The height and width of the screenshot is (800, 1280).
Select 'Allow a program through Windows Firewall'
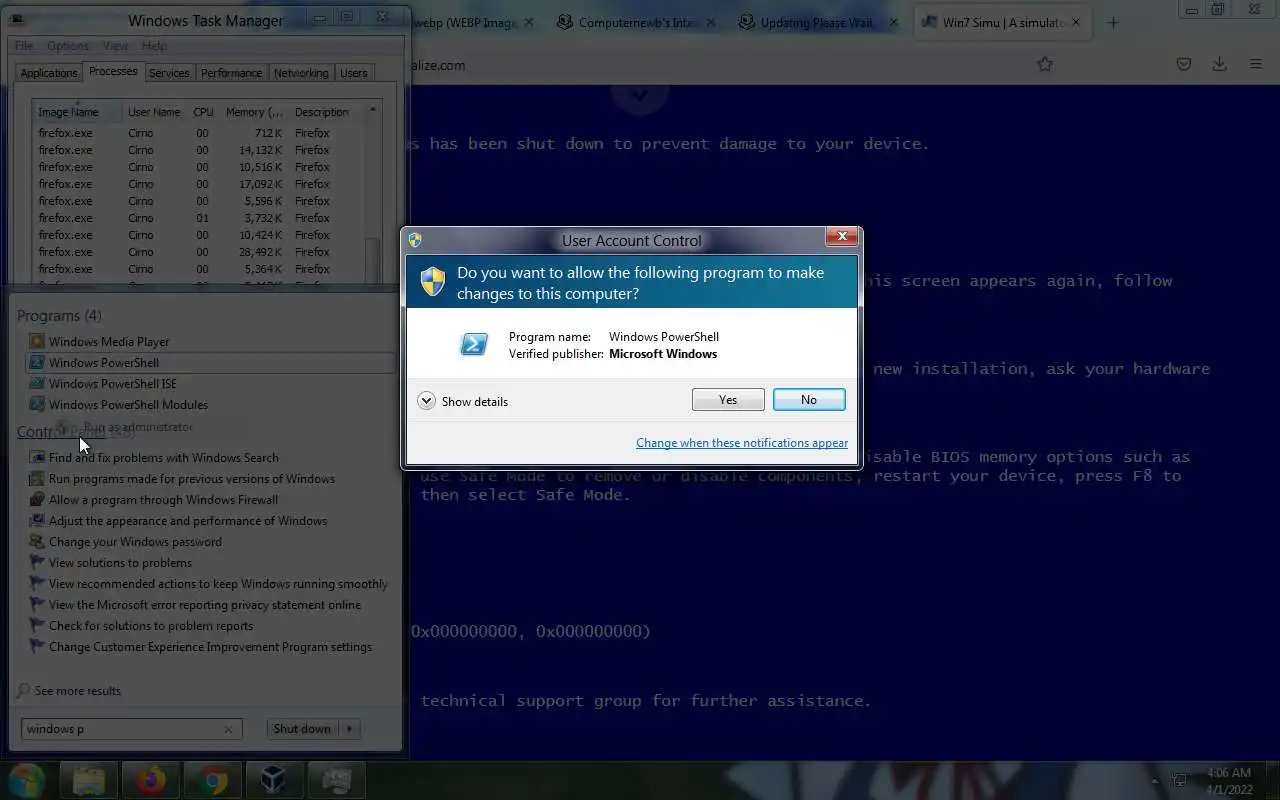click(163, 500)
